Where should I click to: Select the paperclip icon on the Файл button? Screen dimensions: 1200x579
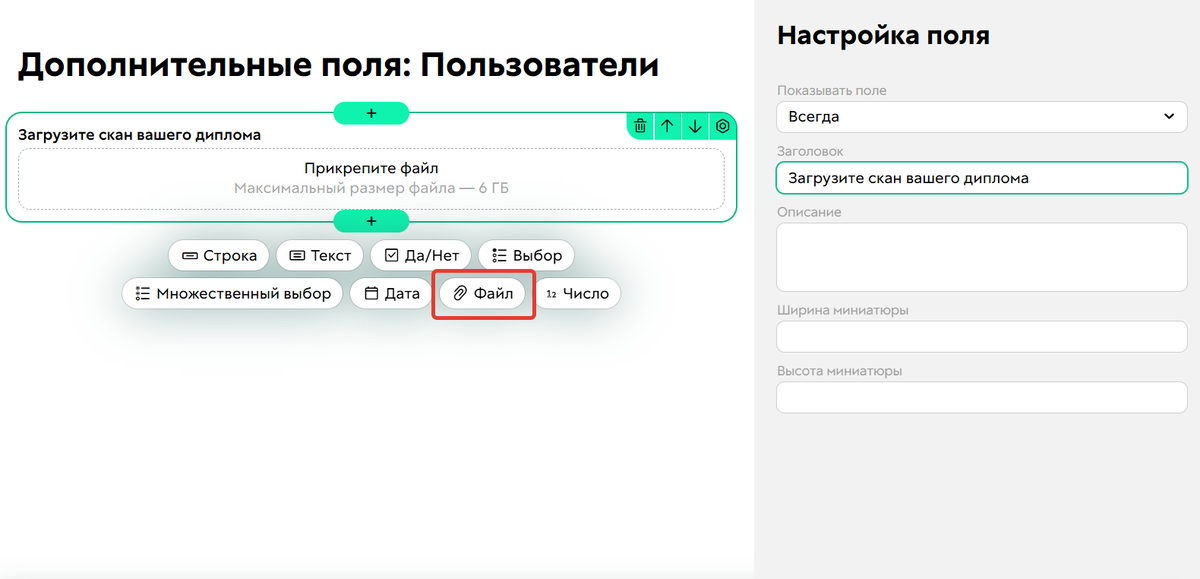460,293
